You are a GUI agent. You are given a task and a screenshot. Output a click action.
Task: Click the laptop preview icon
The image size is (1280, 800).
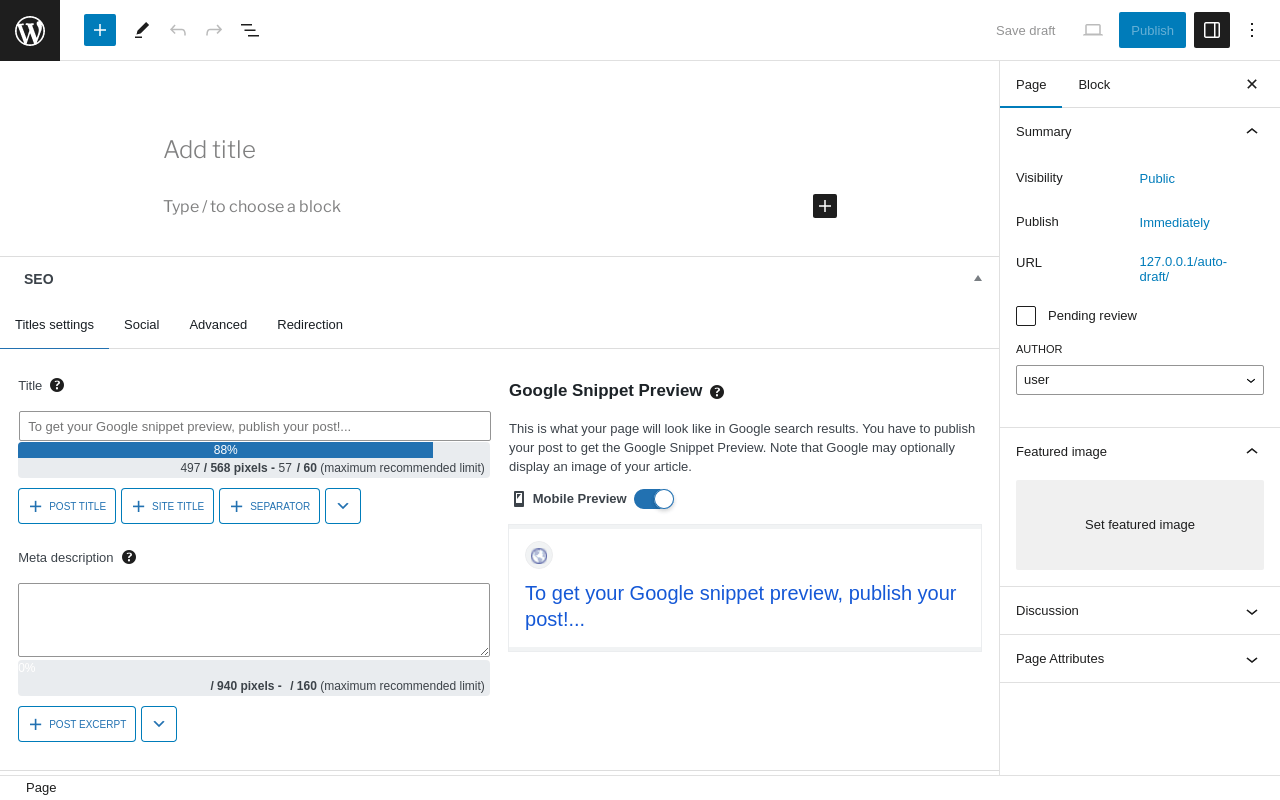tap(1093, 30)
